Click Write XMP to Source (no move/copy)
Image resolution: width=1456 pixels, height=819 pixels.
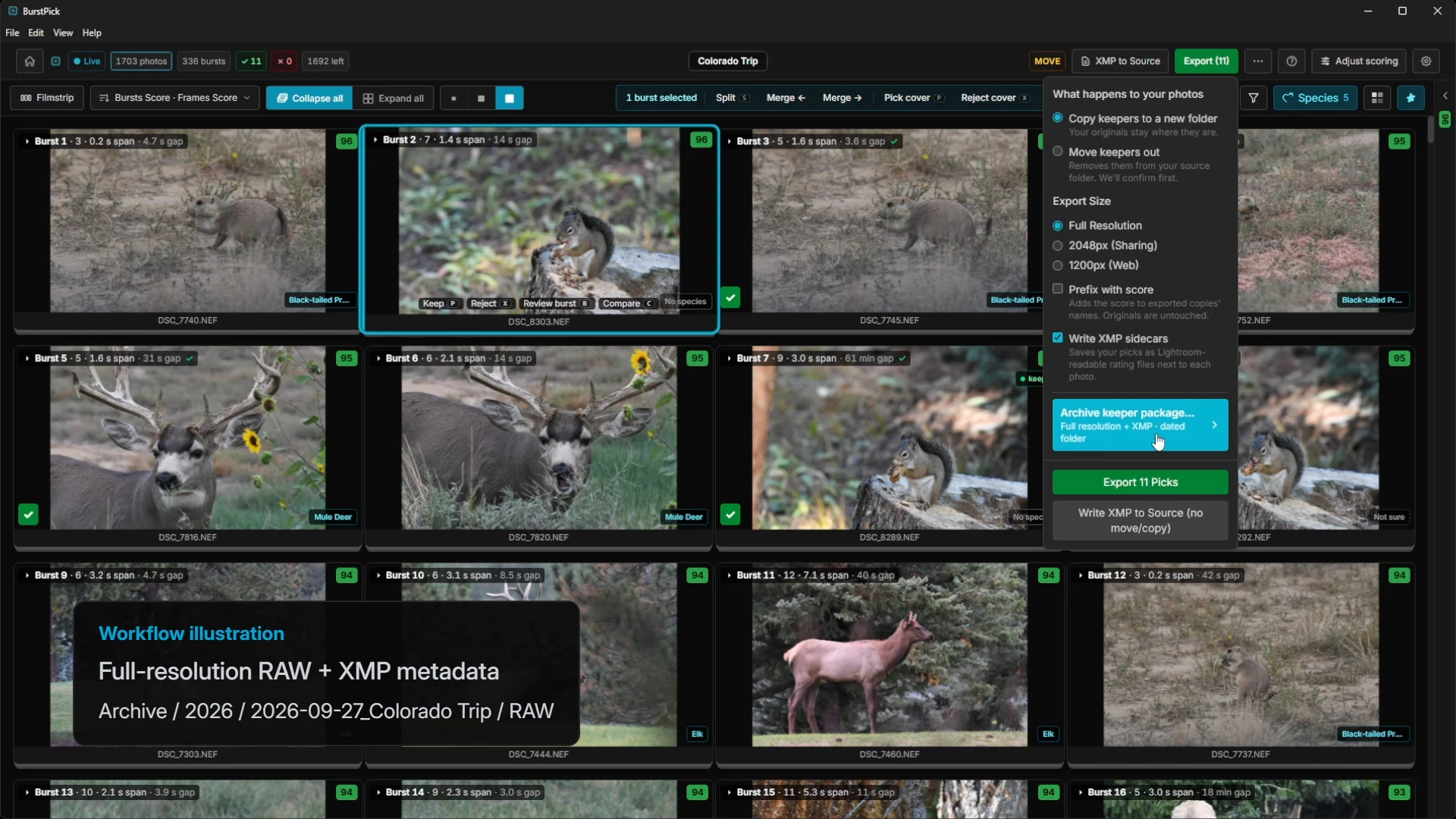click(x=1140, y=520)
